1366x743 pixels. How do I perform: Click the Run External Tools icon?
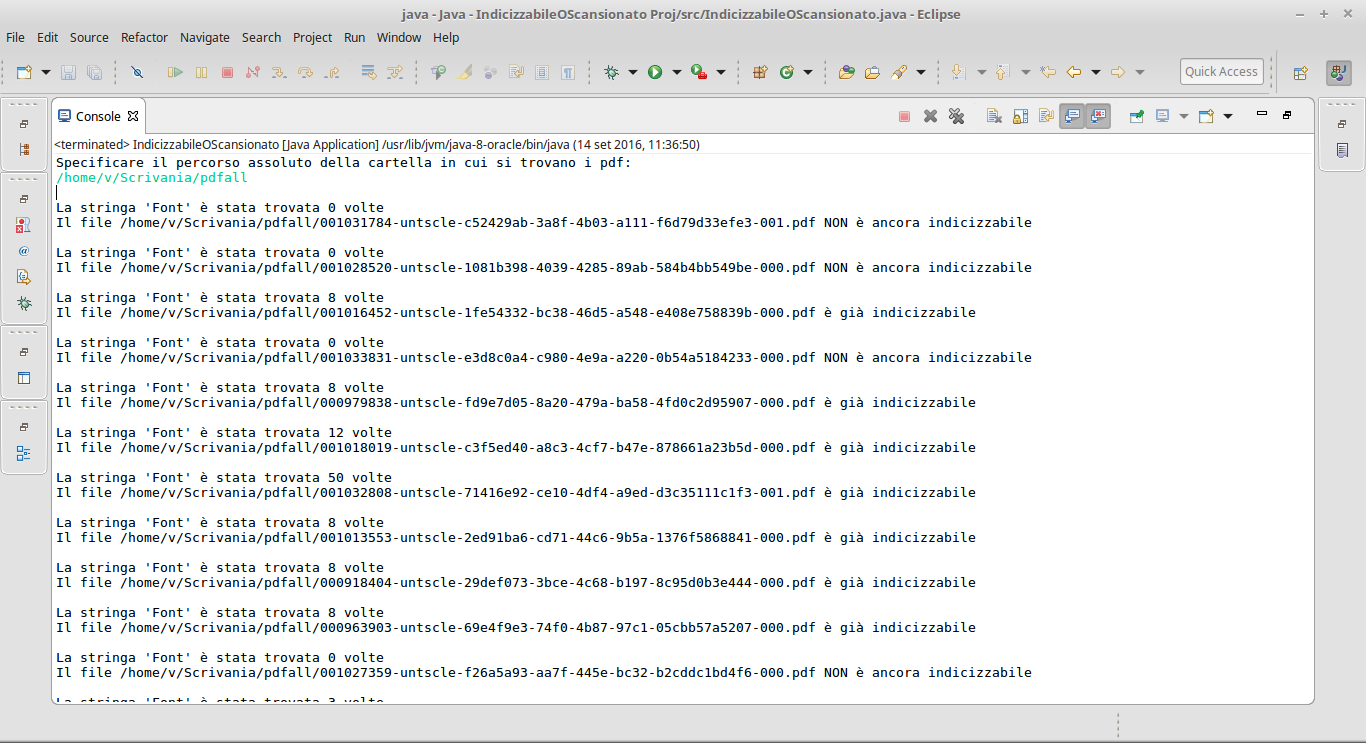click(x=699, y=72)
